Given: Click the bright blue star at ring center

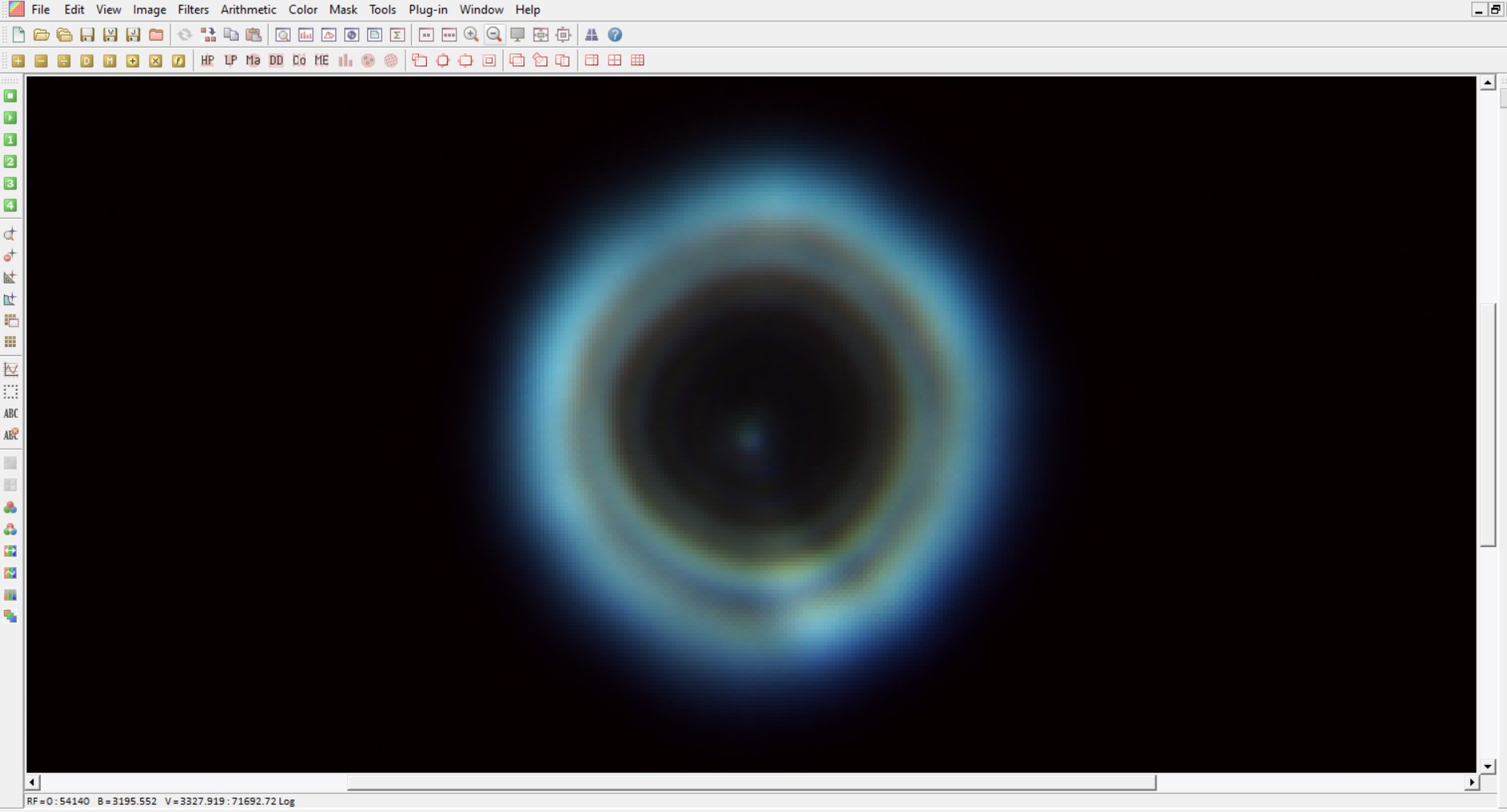Looking at the screenshot, I should pyautogui.click(x=750, y=438).
